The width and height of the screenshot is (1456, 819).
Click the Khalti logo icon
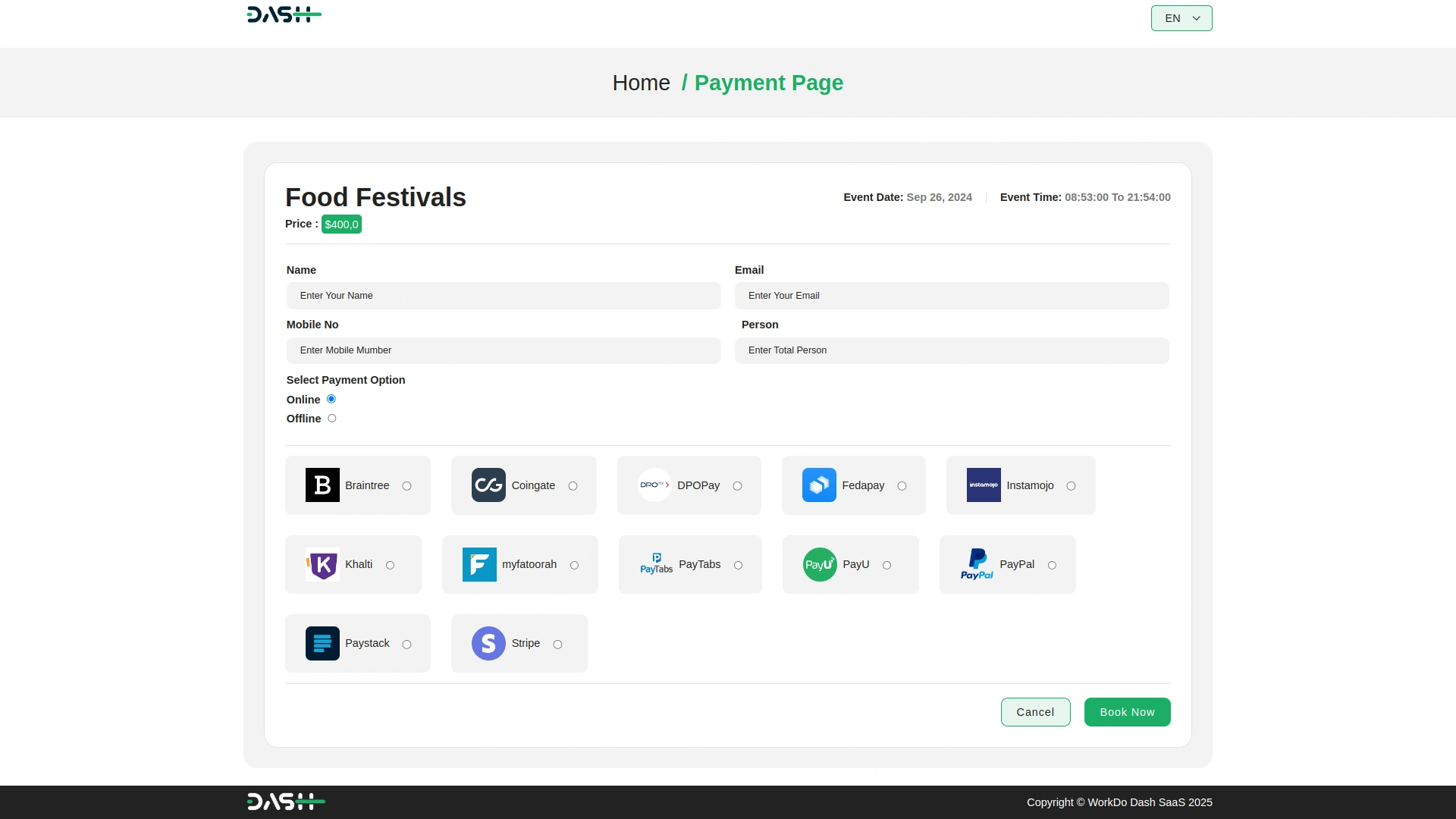[322, 565]
